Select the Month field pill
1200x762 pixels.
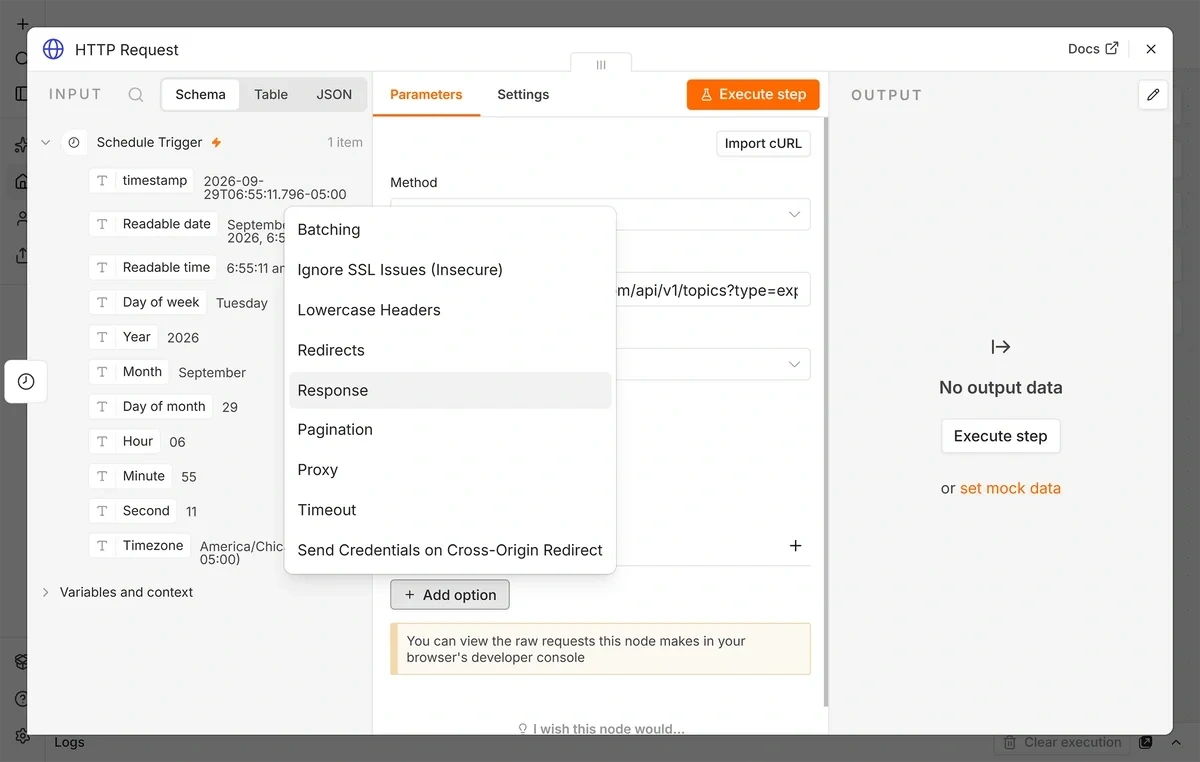(x=130, y=372)
